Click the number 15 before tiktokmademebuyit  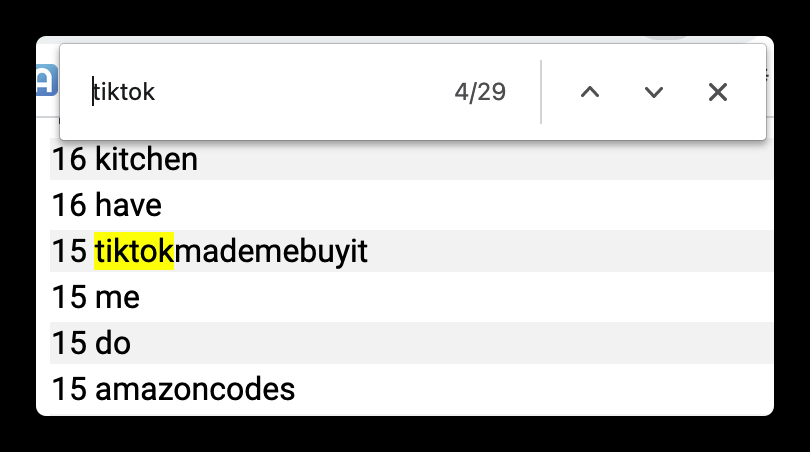point(69,252)
